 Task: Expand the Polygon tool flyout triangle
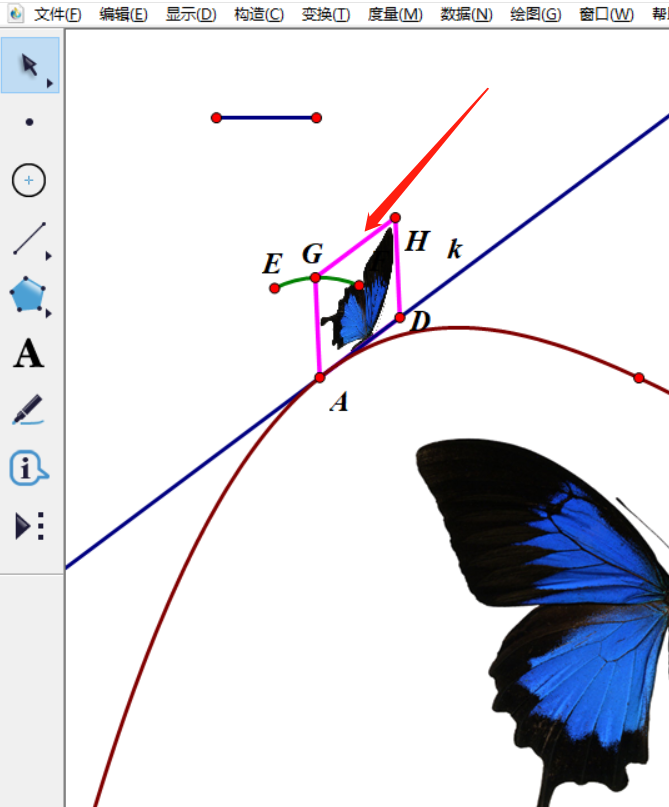tap(48, 313)
